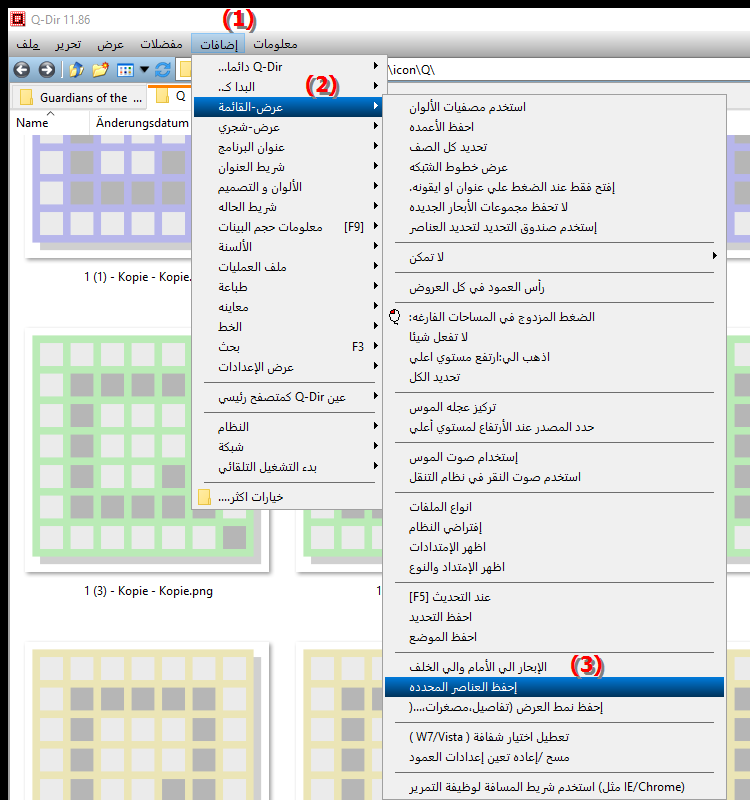The width and height of the screenshot is (750, 800).
Task: Click the Back navigation arrow
Action: tap(22, 70)
